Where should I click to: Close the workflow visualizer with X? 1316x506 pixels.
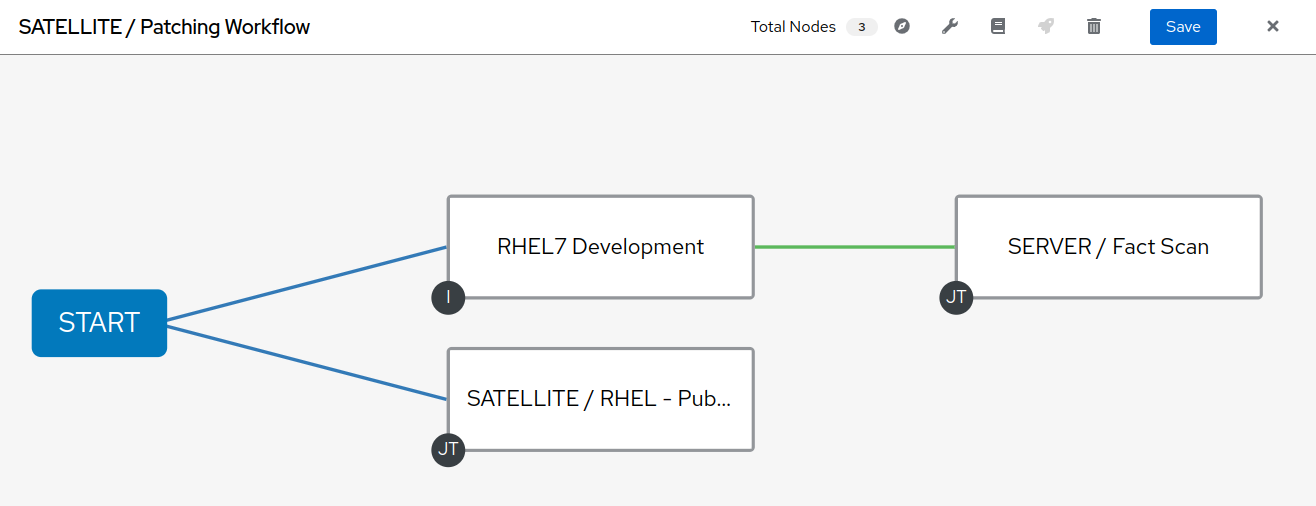pyautogui.click(x=1273, y=27)
